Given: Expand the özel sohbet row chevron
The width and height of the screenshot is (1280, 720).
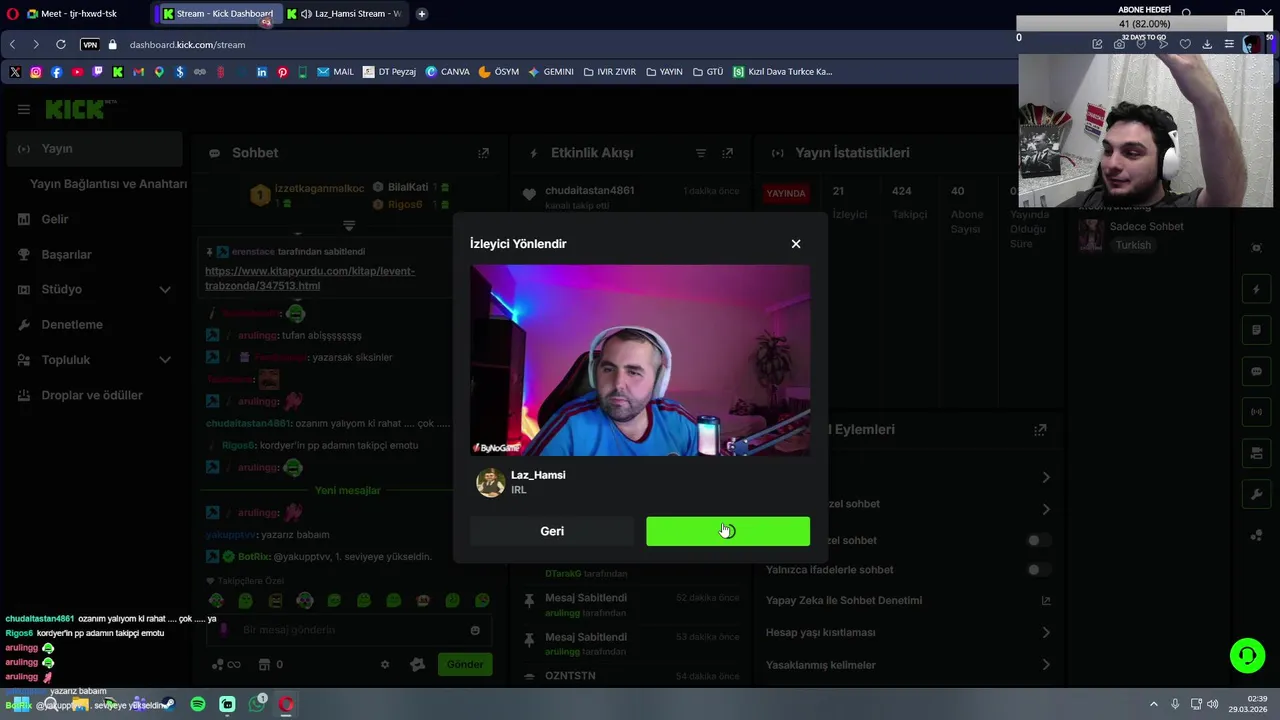Looking at the screenshot, I should point(1046,510).
